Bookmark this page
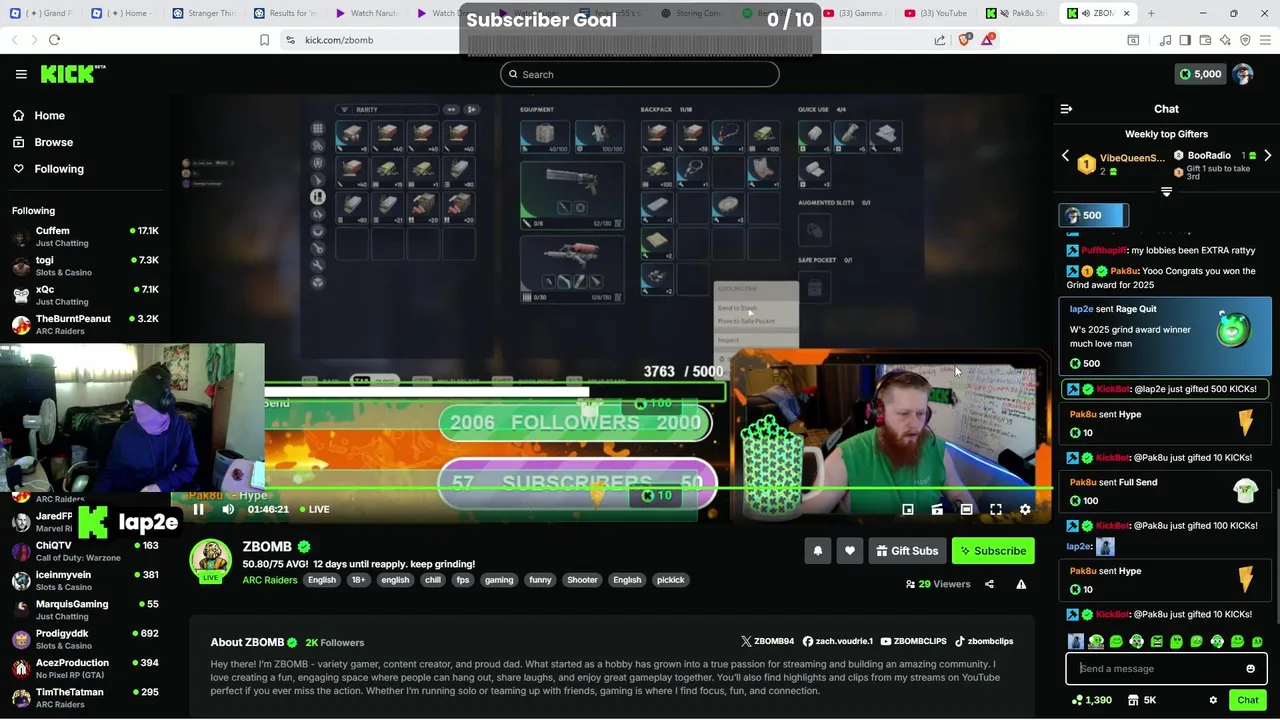The width and height of the screenshot is (1280, 720). coord(264,40)
